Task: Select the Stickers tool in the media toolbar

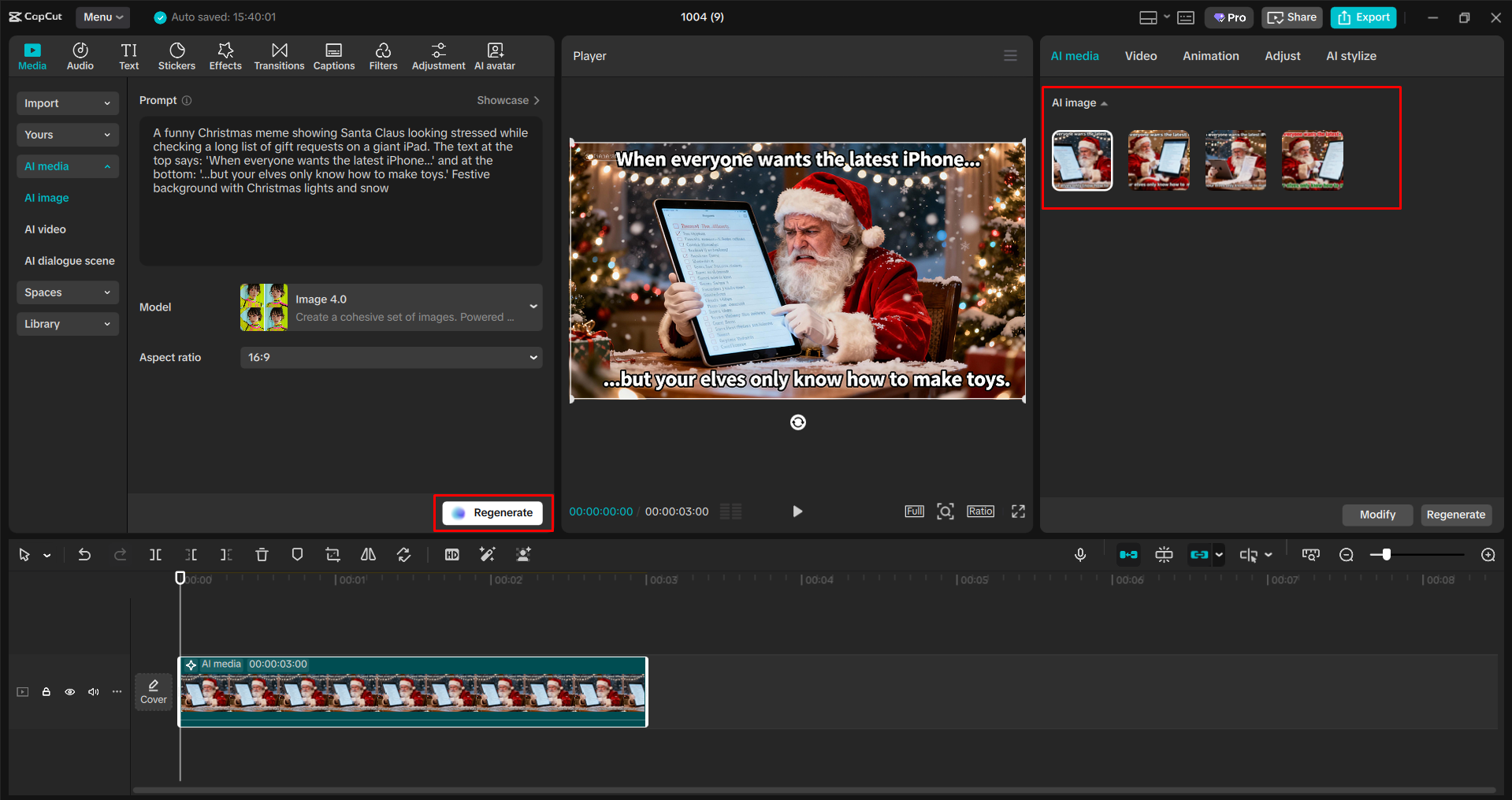Action: pos(176,55)
